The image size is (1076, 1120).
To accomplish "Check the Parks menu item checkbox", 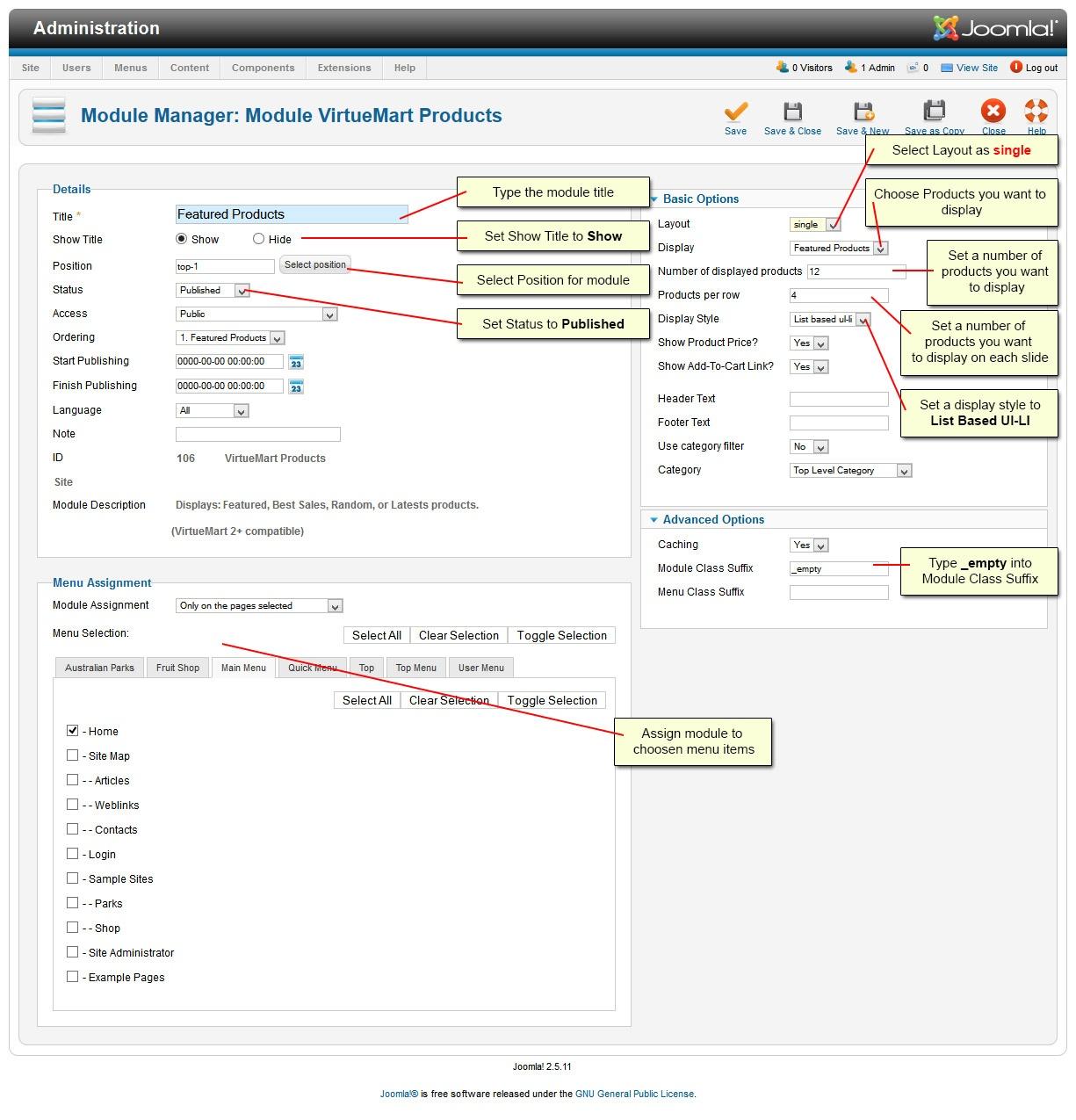I will pos(73,902).
